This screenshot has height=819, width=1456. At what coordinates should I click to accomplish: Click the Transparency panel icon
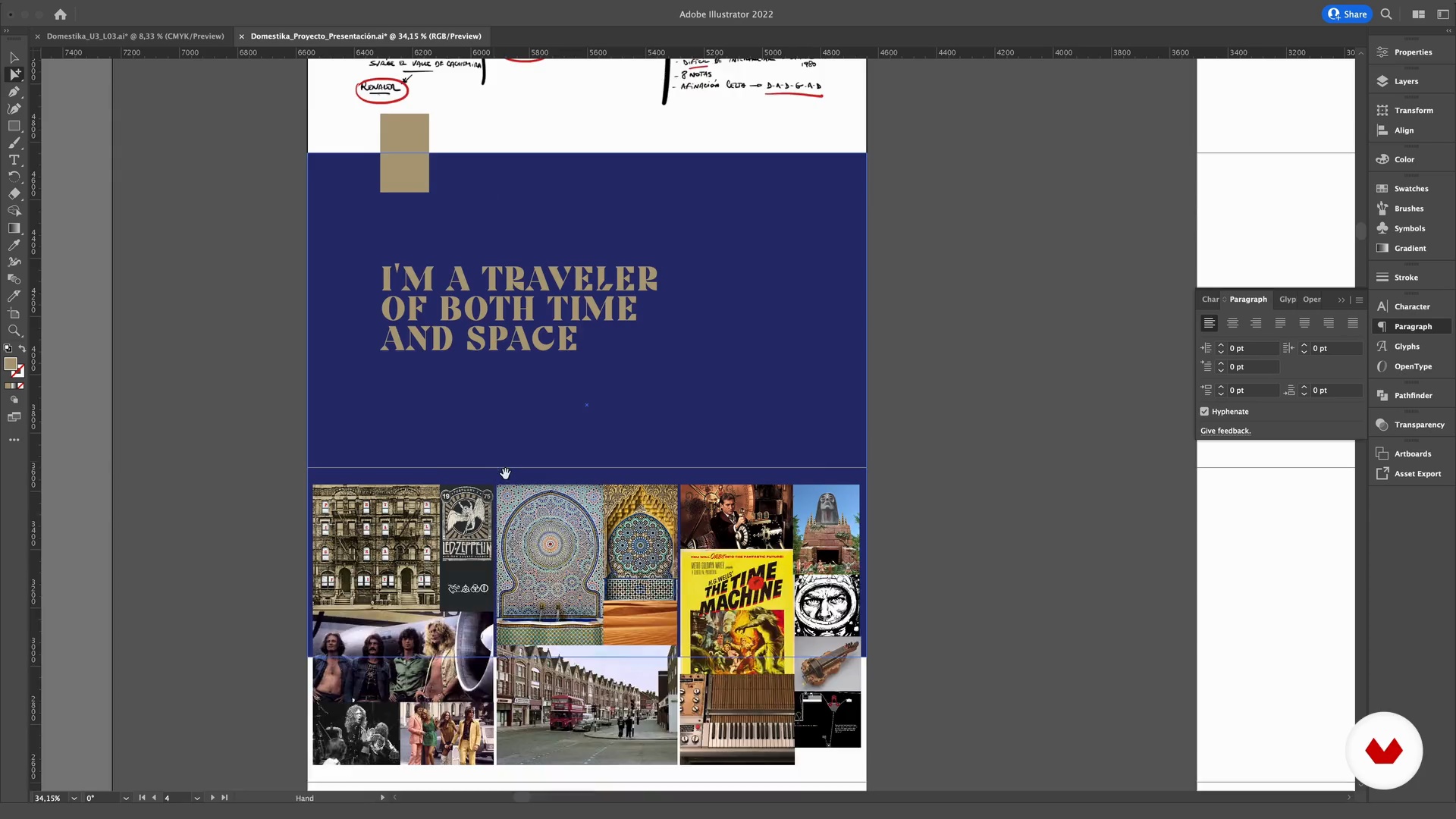[x=1382, y=425]
